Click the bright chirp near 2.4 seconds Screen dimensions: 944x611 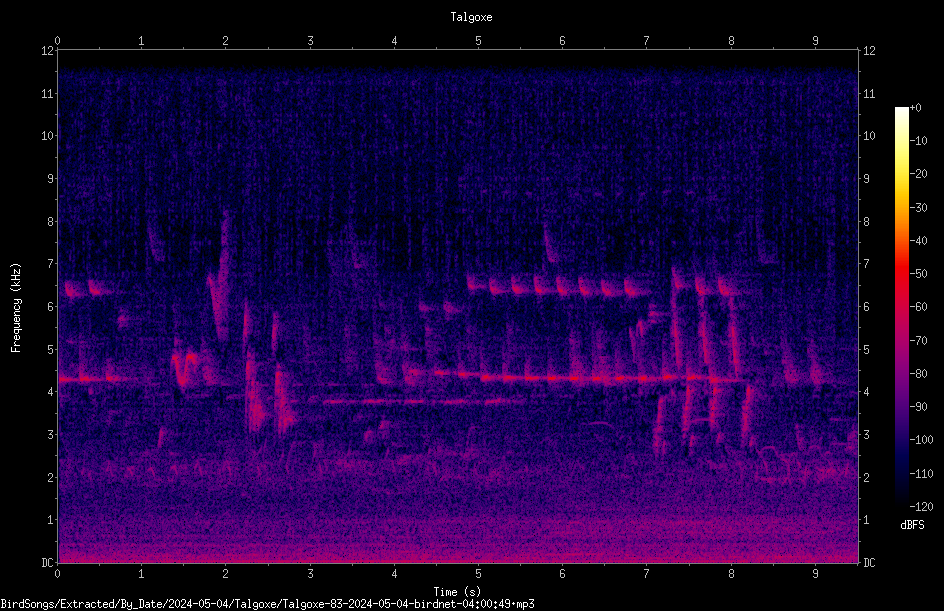click(x=256, y=397)
